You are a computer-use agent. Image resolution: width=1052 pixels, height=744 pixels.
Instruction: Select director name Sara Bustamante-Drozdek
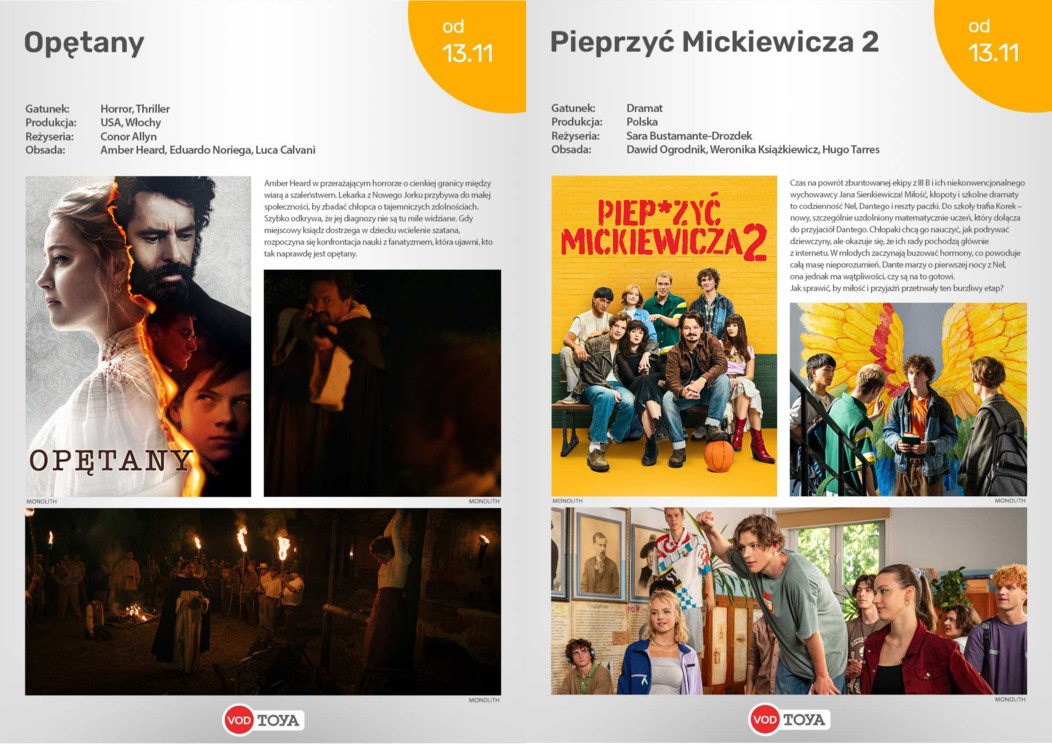(x=689, y=136)
